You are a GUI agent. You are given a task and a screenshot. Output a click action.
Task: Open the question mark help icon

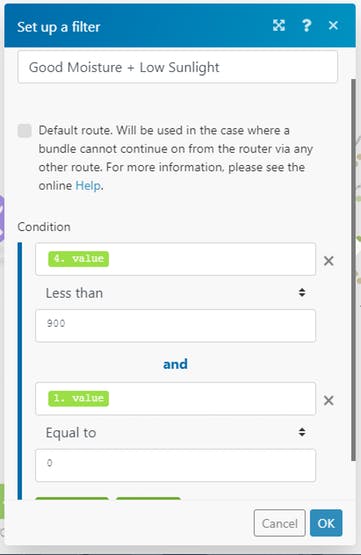click(x=306, y=25)
